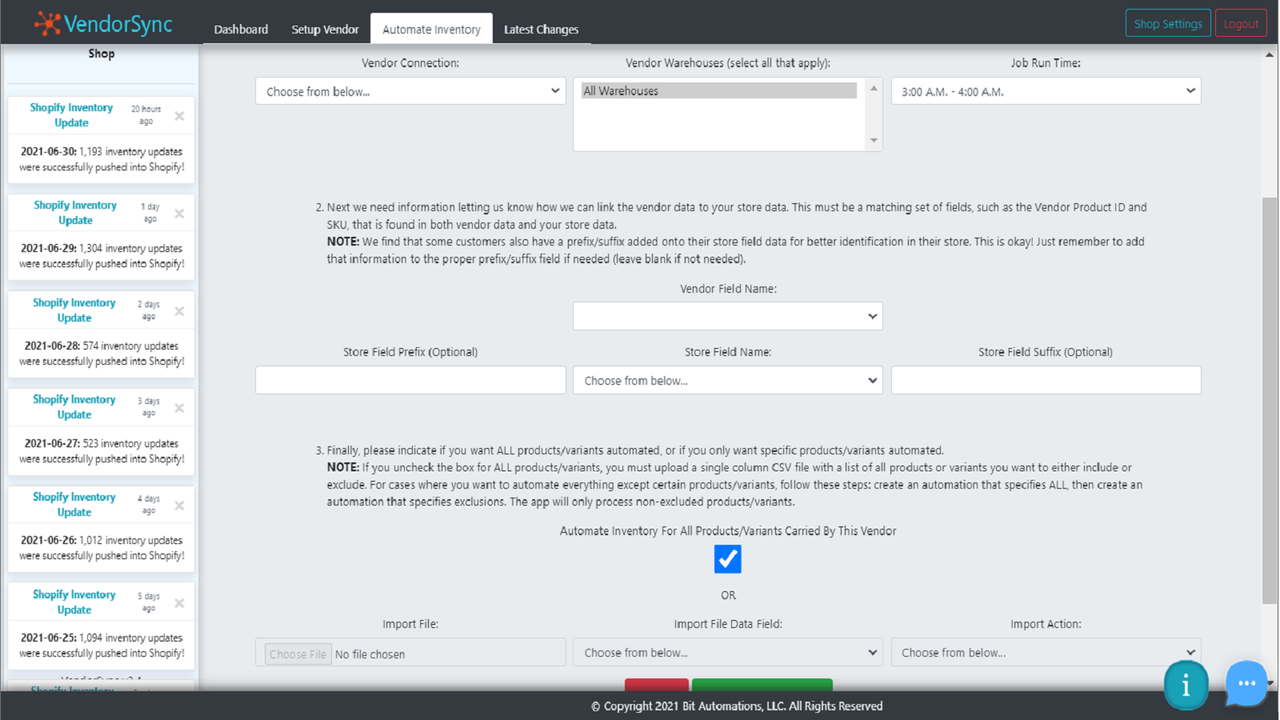1280x720 pixels.
Task: Click the Logout button
Action: click(x=1240, y=22)
